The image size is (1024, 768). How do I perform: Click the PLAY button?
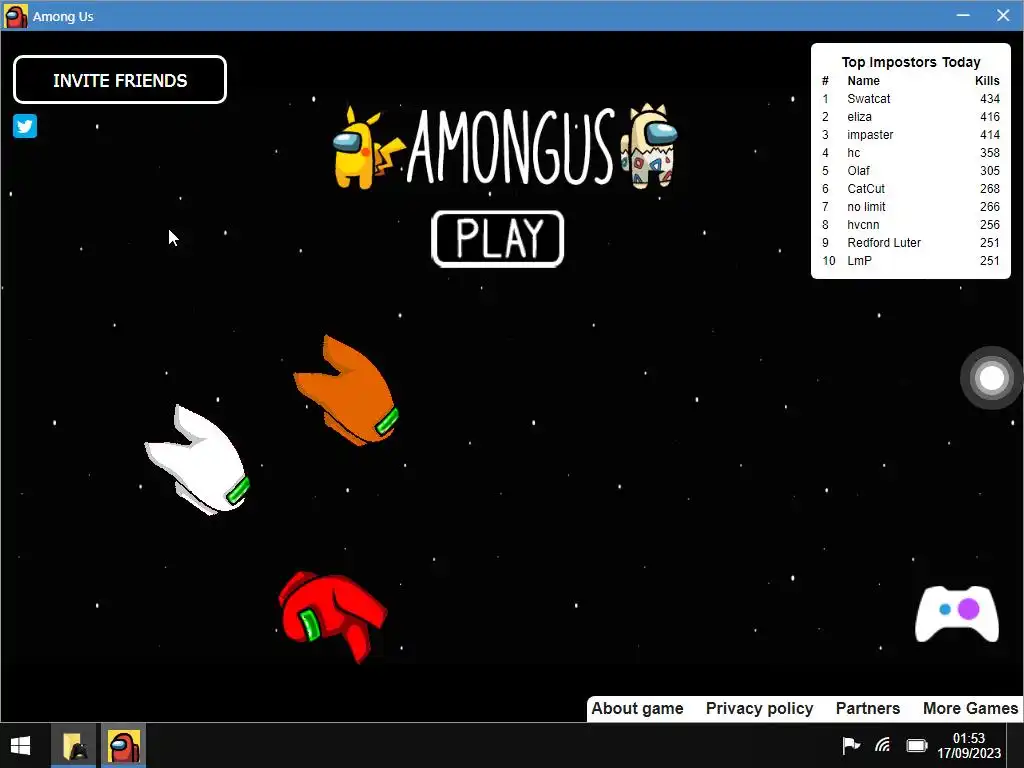(498, 239)
